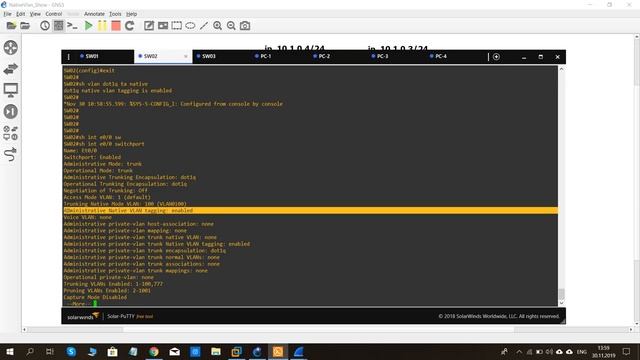Image resolution: width=640 pixels, height=360 pixels.
Task: Toggle show/hide interface labels icon
Action: click(59, 26)
